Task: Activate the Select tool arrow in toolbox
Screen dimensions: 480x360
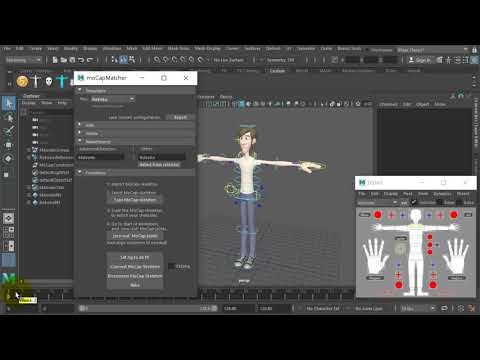Action: 9,103
